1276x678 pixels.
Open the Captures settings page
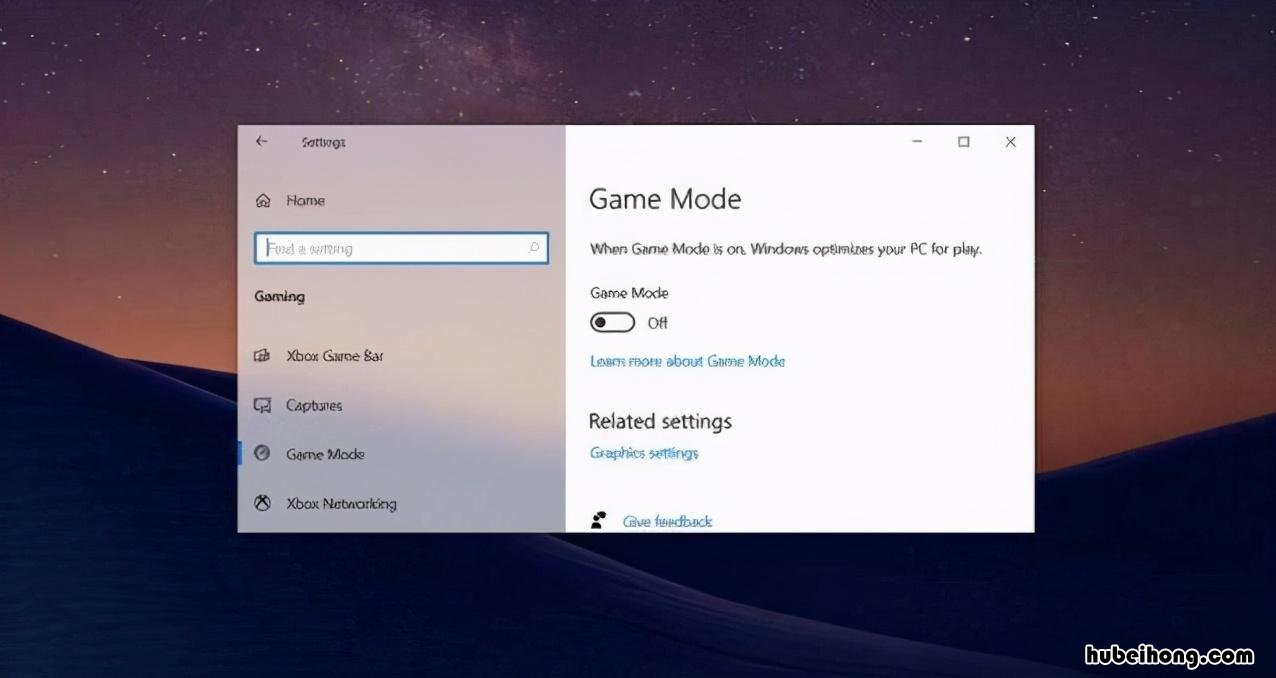(314, 405)
